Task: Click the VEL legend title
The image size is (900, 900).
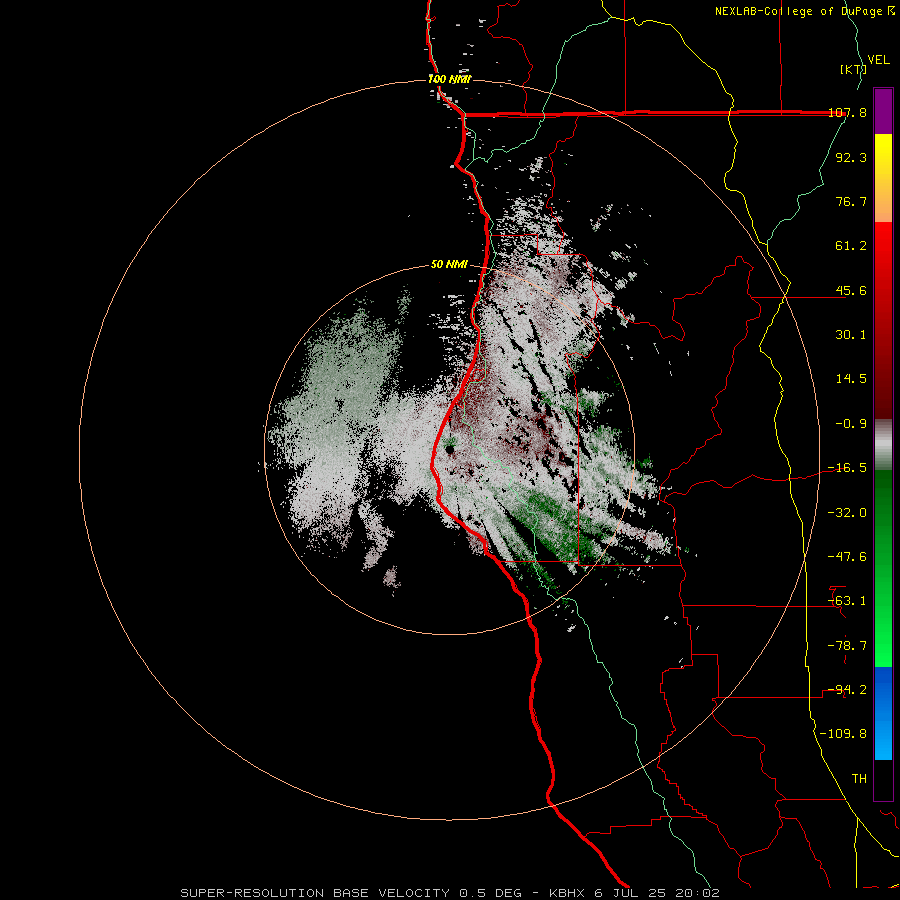Action: pyautogui.click(x=878, y=60)
